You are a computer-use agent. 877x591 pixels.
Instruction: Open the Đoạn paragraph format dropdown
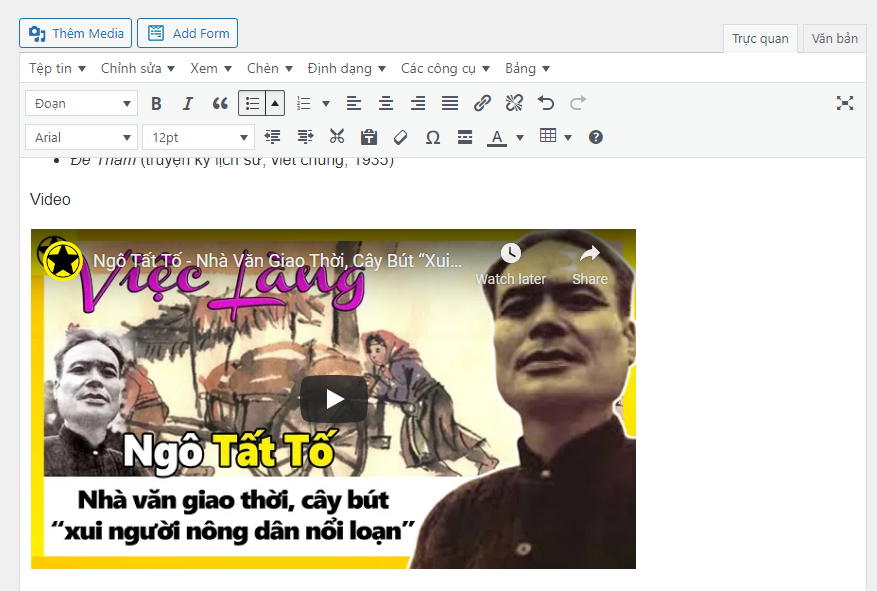[x=81, y=103]
